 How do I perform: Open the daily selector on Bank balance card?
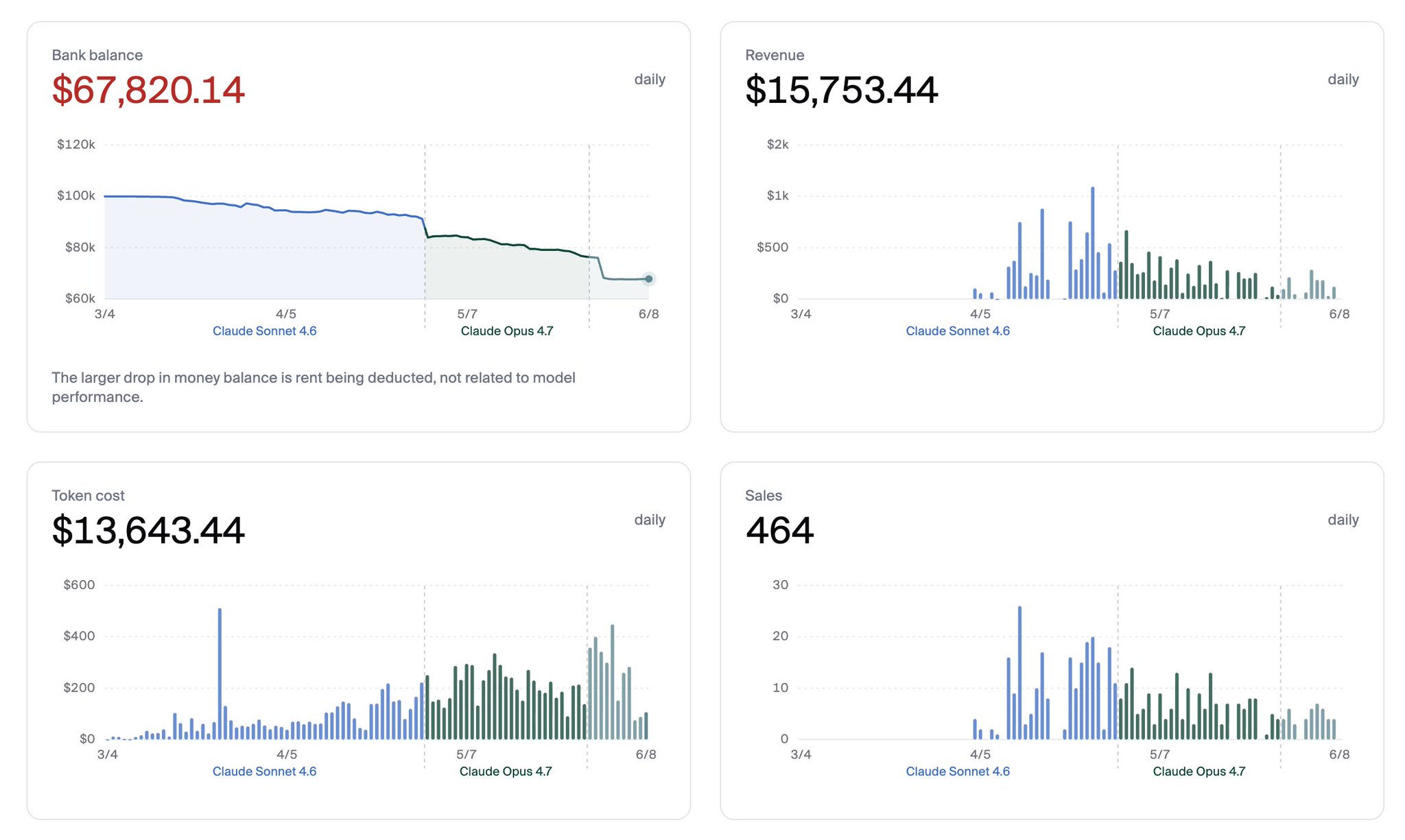coord(650,80)
